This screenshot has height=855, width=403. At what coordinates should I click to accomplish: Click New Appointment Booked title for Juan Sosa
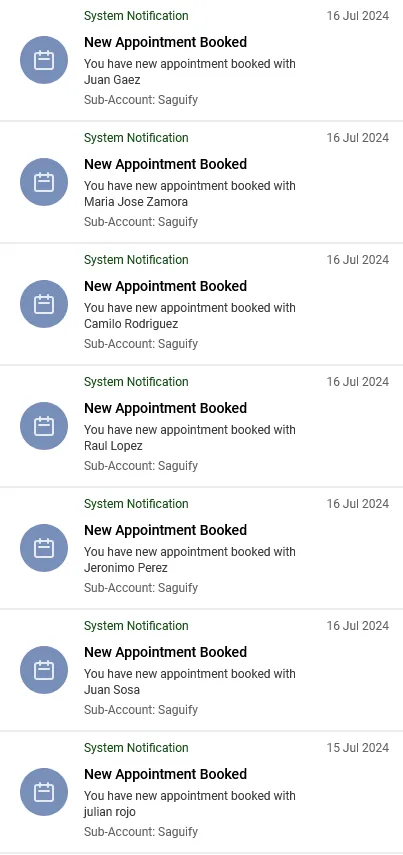[165, 652]
